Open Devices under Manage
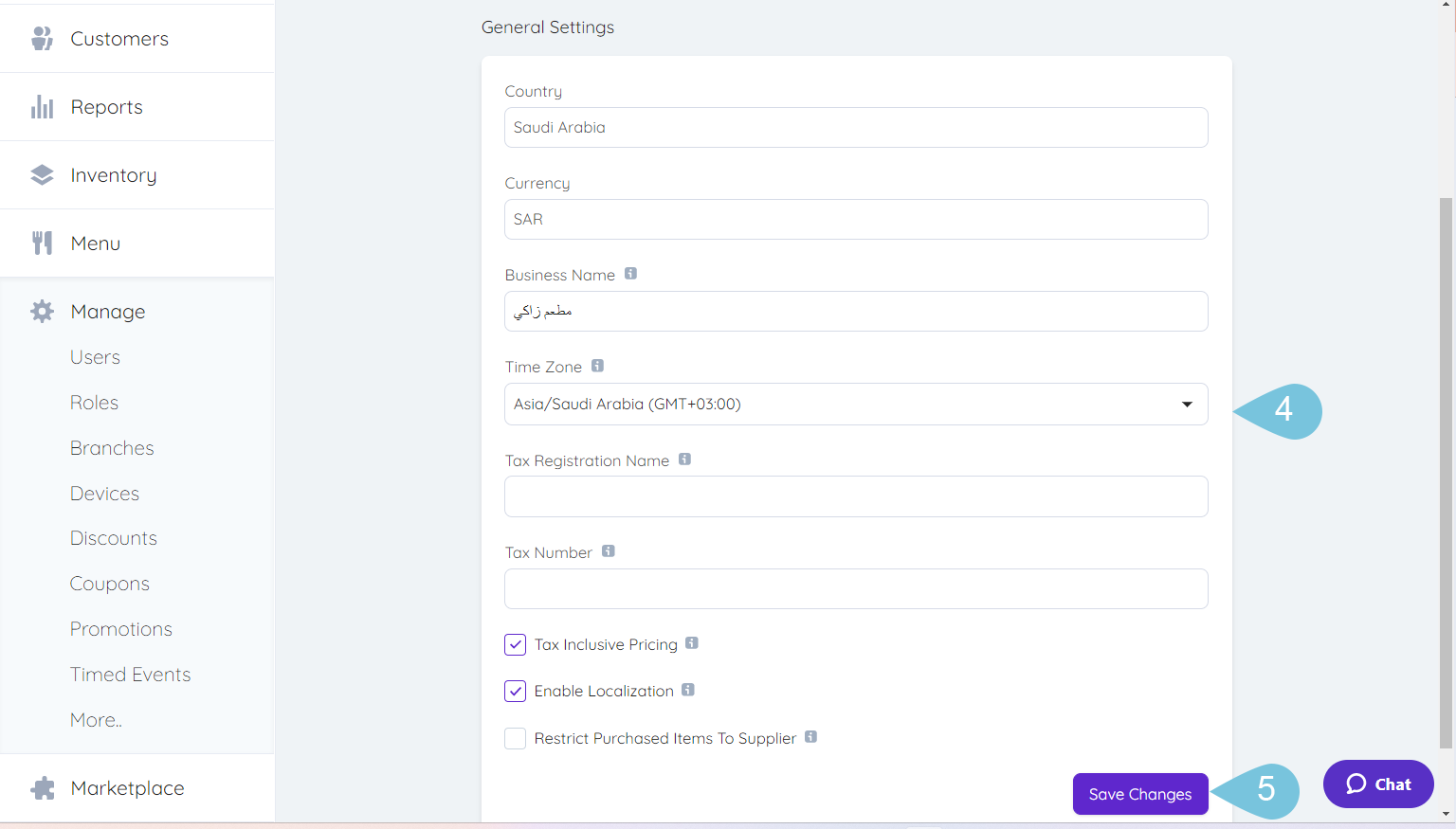This screenshot has width=1456, height=829. [x=104, y=494]
